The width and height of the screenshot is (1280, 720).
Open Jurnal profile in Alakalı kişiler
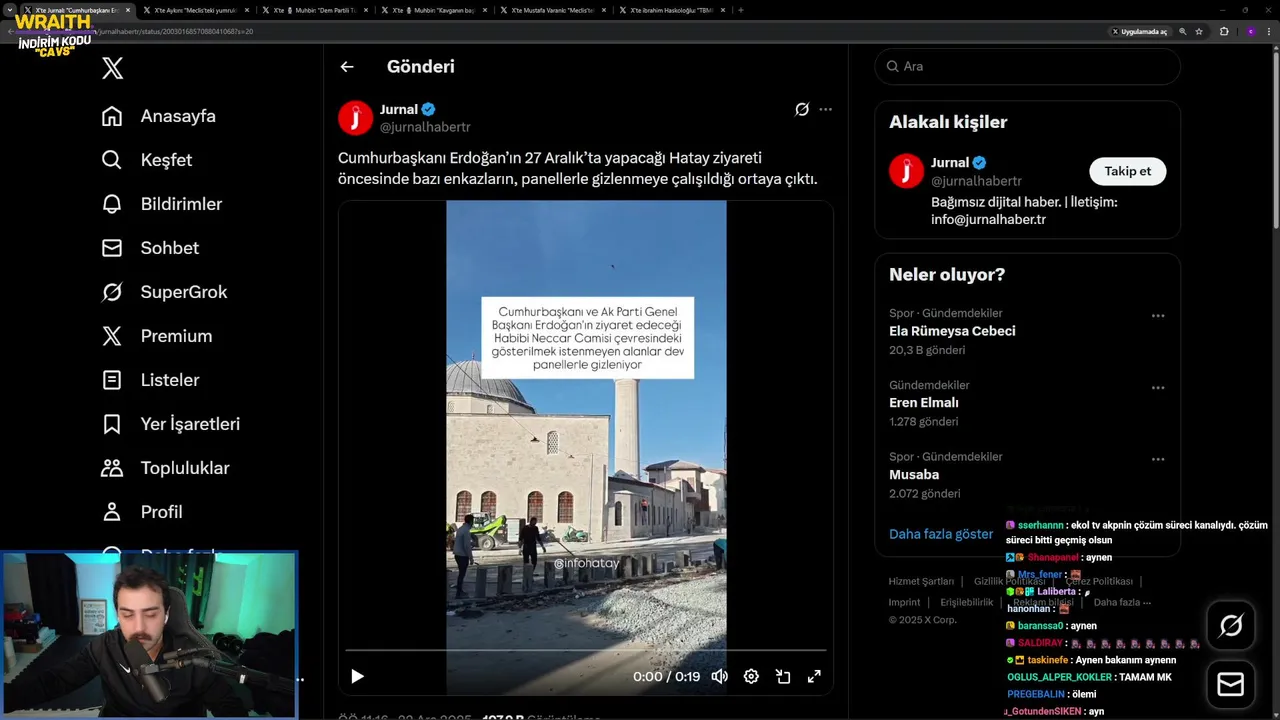[950, 162]
